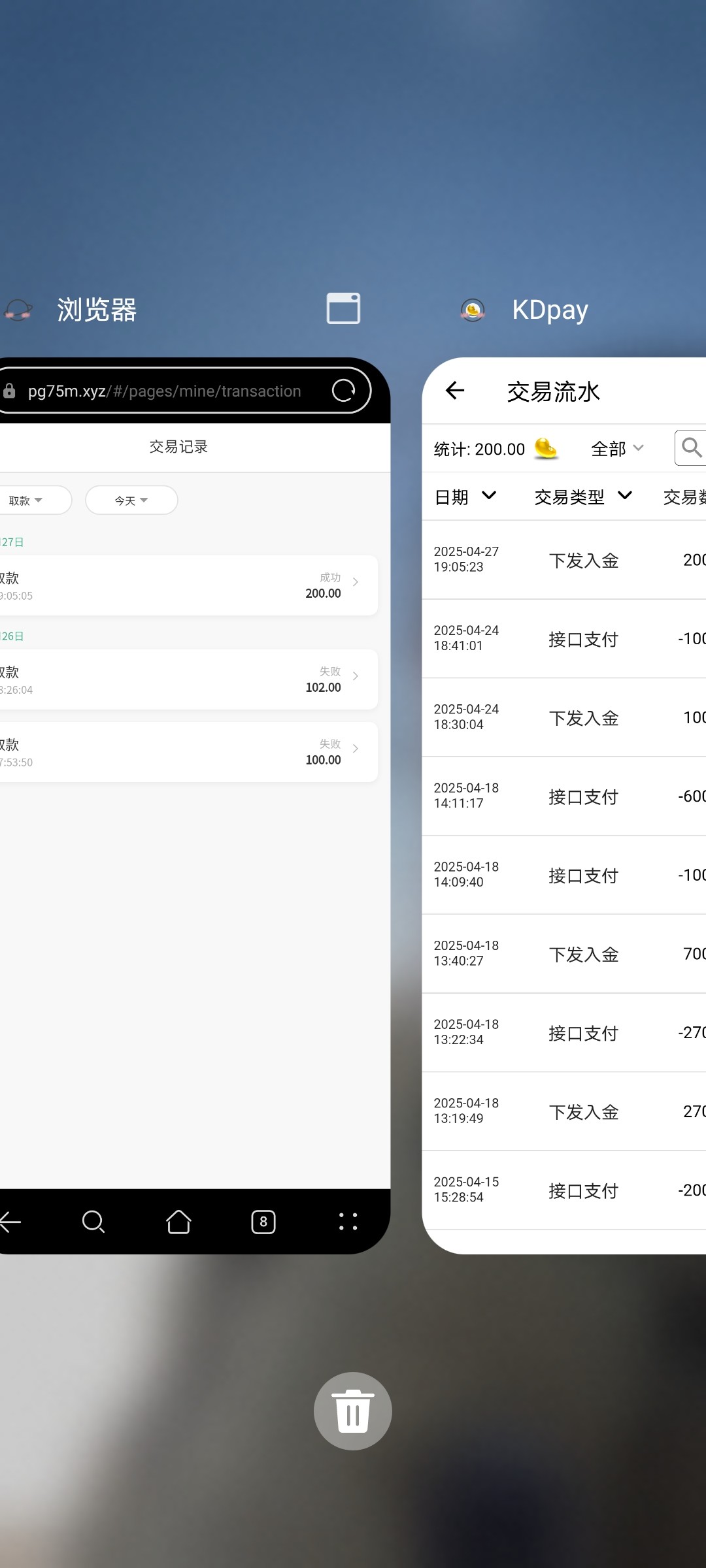Go to browser home via house icon
The width and height of the screenshot is (706, 1568).
178,1221
